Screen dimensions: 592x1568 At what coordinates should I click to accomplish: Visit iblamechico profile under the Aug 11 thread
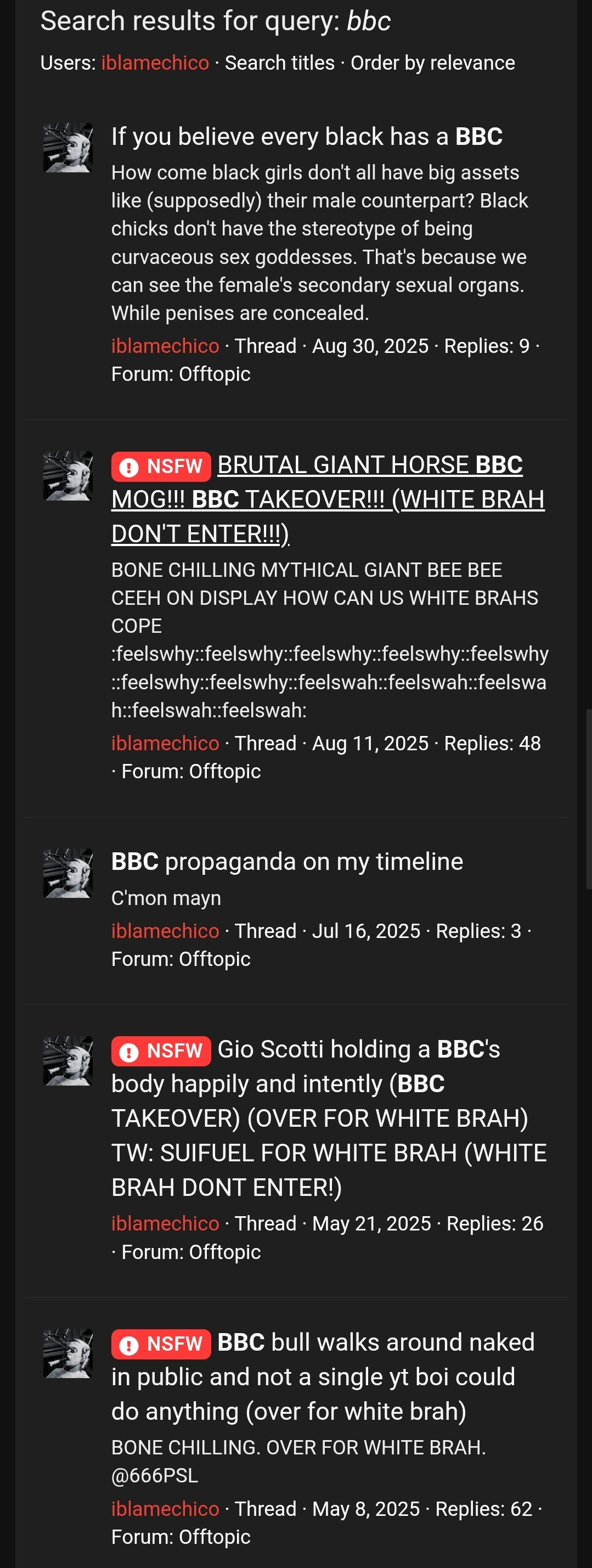point(165,743)
